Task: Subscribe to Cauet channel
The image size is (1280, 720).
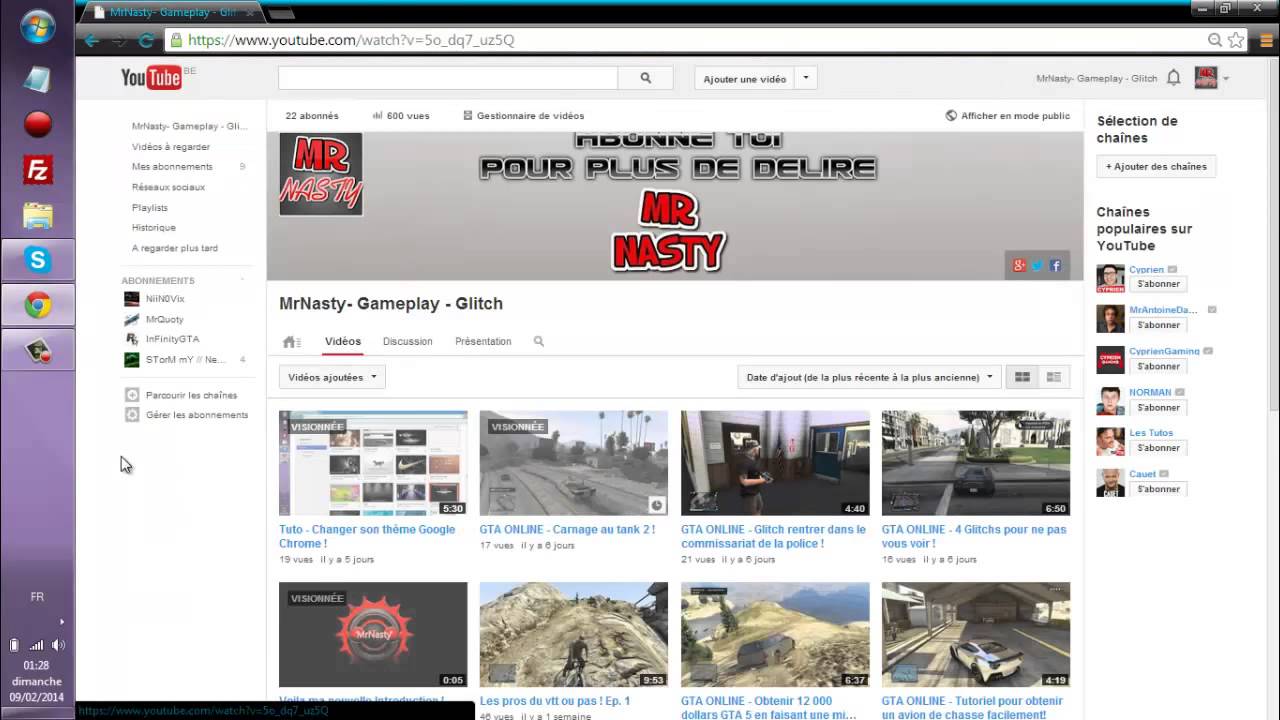Action: [1158, 489]
